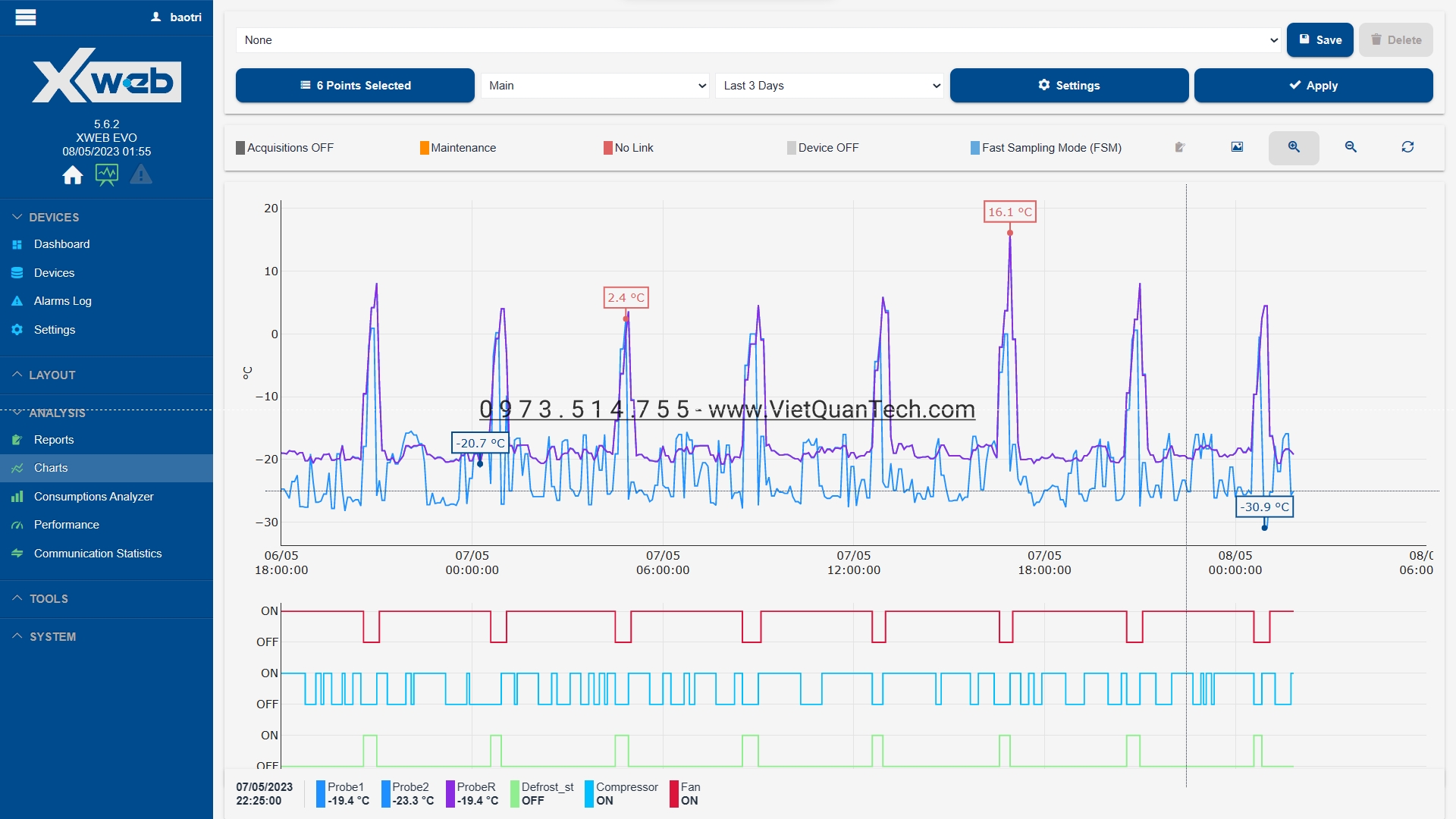
Task: Click the 6 Points Selected button
Action: [355, 86]
